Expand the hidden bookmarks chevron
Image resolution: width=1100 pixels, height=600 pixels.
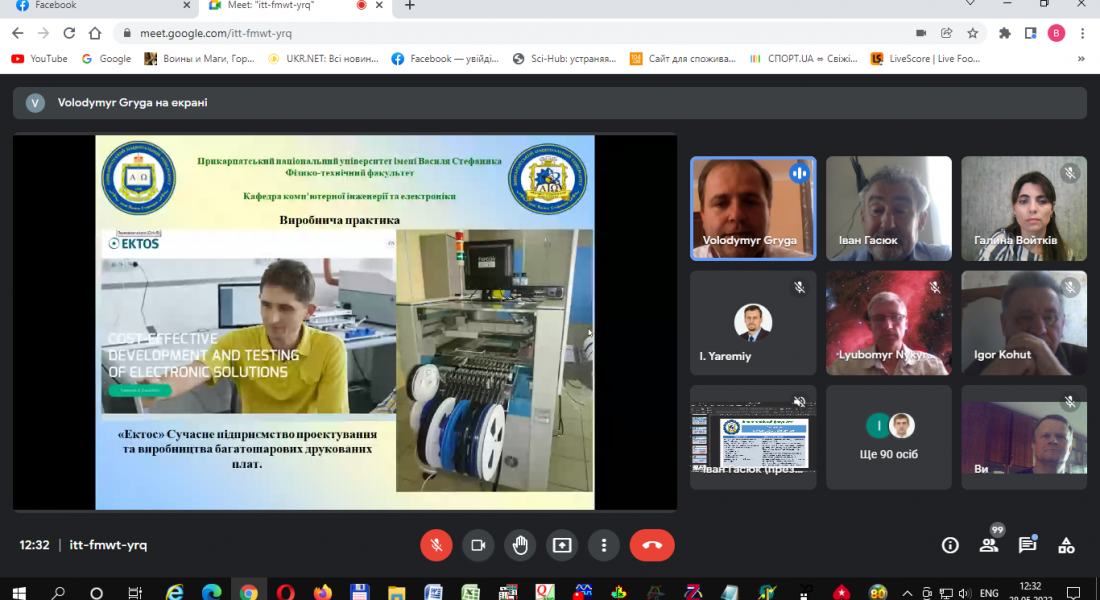tap(1081, 59)
